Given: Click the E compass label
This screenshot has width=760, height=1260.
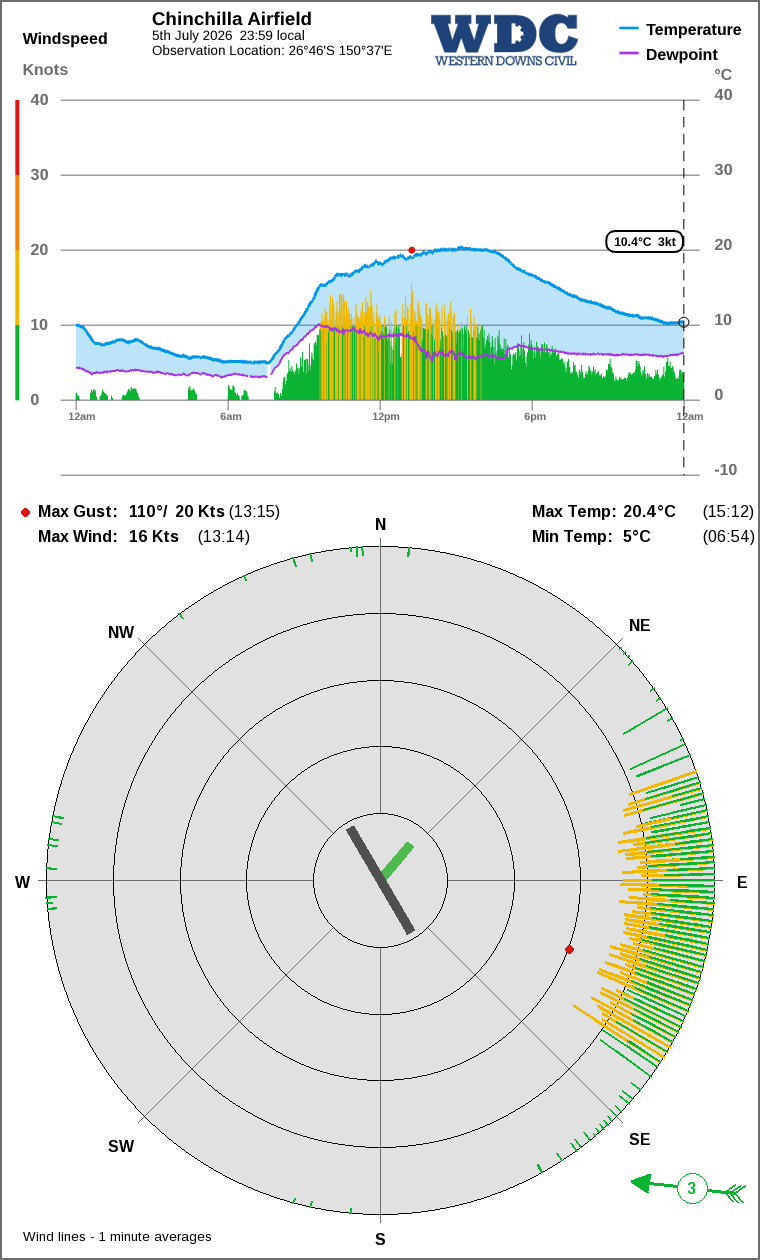Looking at the screenshot, I should (x=742, y=882).
